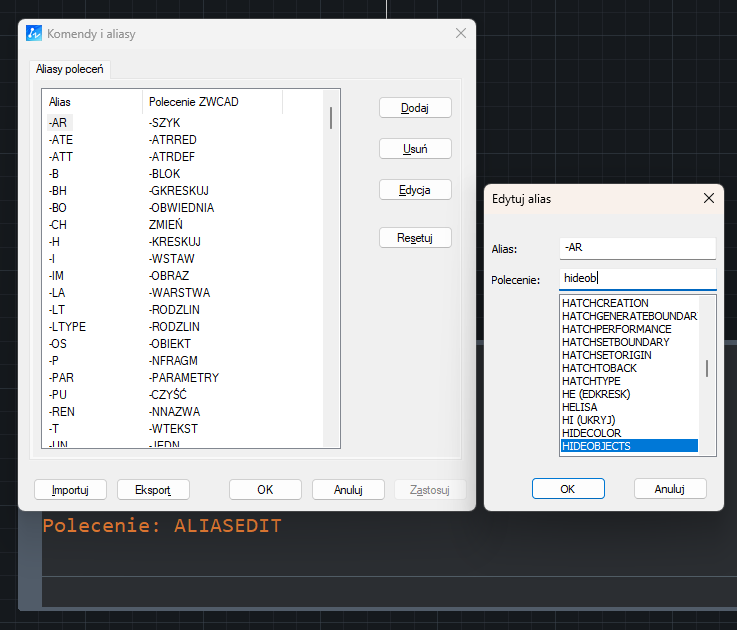Choose HE (EDKRESK) from the suggestion list
This screenshot has width=737, height=630.
(x=630, y=394)
